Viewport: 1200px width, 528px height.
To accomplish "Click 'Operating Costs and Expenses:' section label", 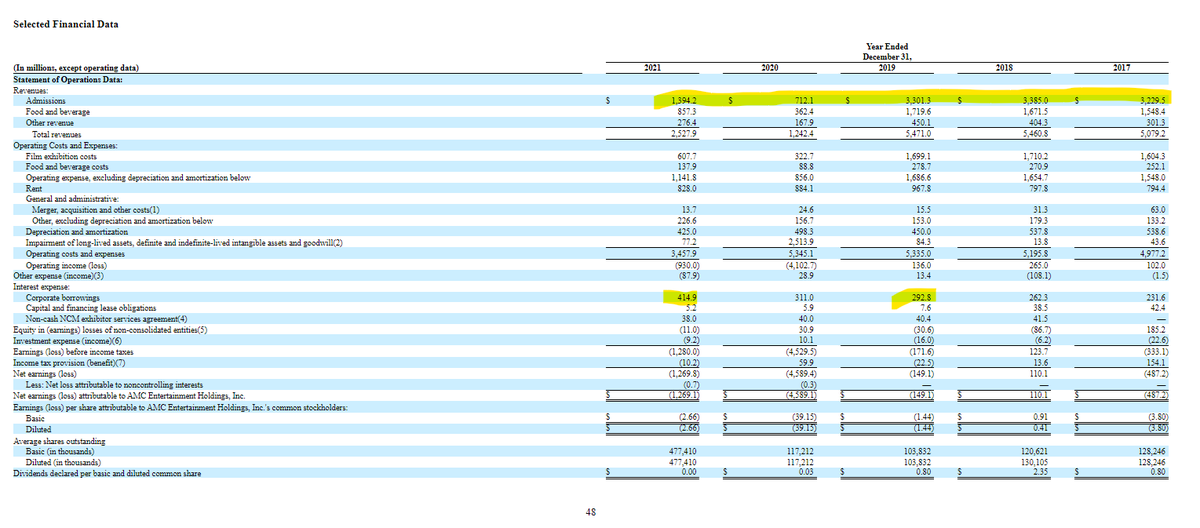I will point(67,145).
